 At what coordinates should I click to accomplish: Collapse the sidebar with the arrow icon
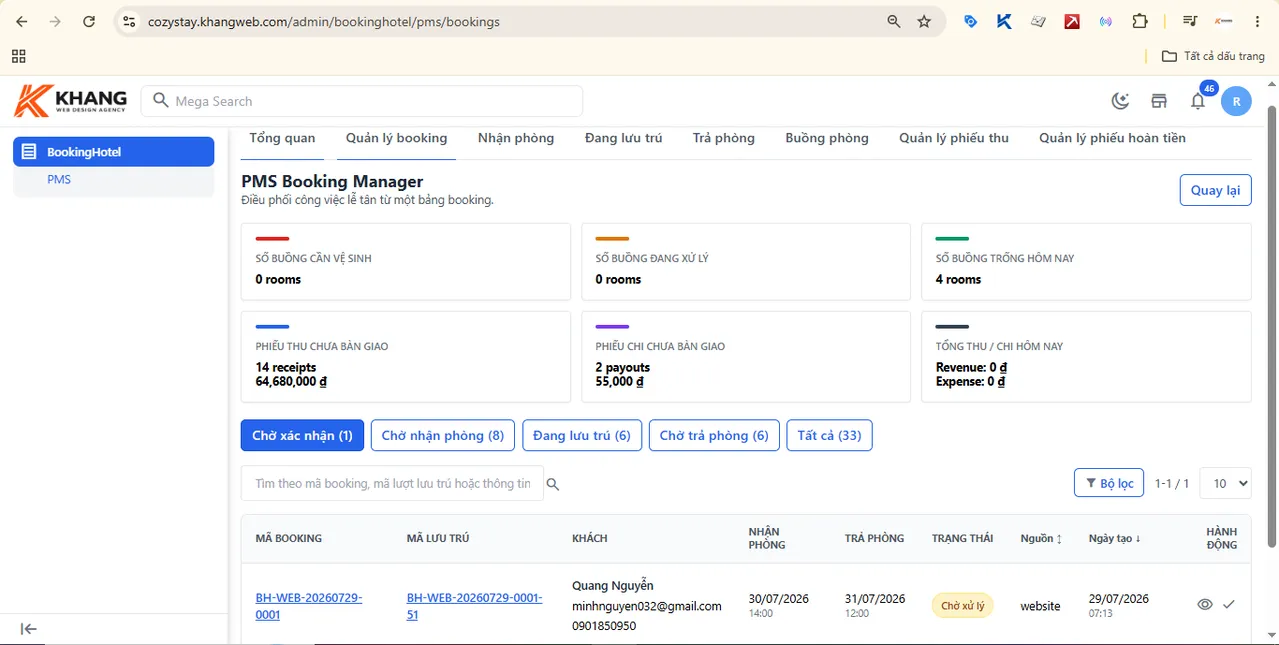29,628
